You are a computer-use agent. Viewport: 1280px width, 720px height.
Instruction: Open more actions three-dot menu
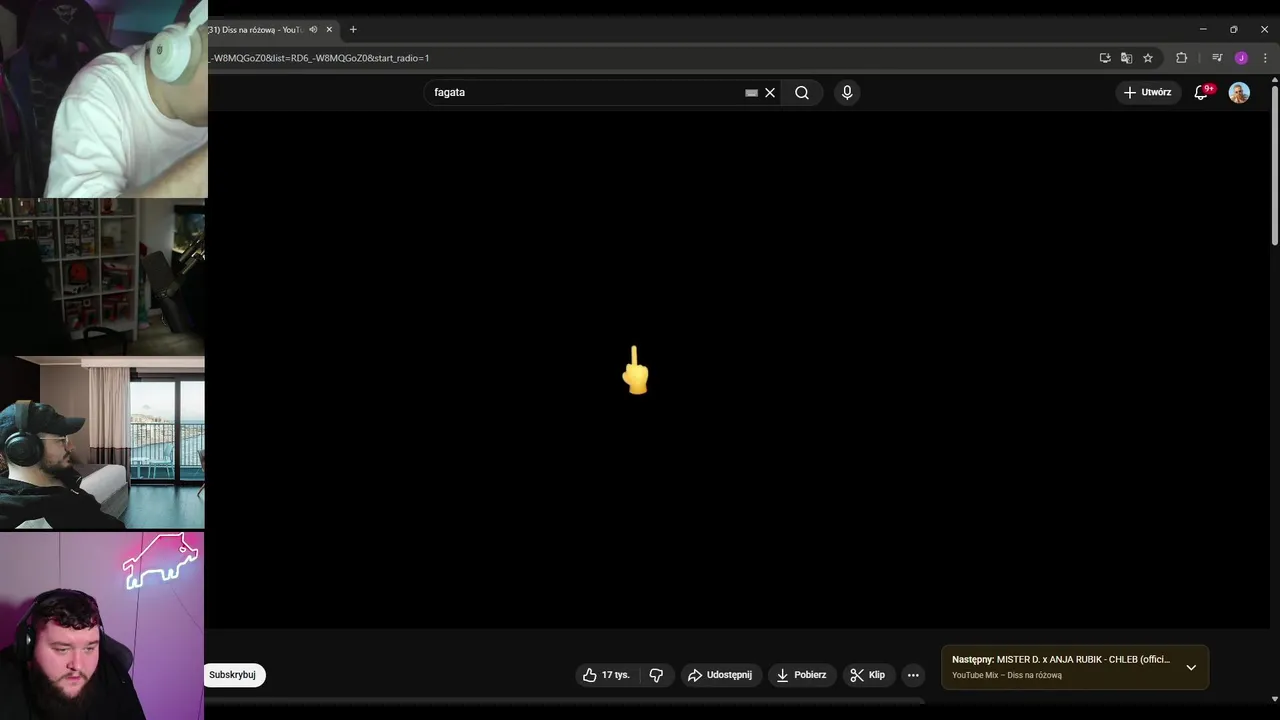point(913,675)
